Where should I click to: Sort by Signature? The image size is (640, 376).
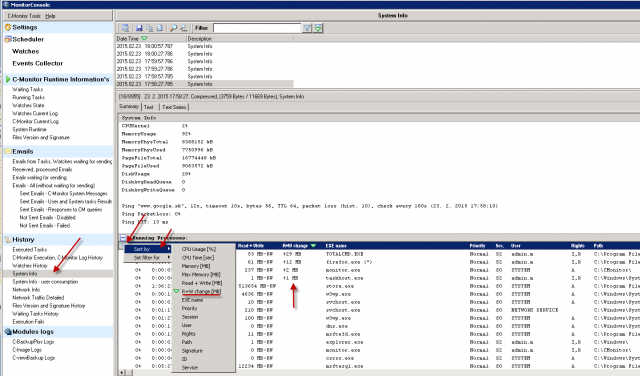(192, 351)
